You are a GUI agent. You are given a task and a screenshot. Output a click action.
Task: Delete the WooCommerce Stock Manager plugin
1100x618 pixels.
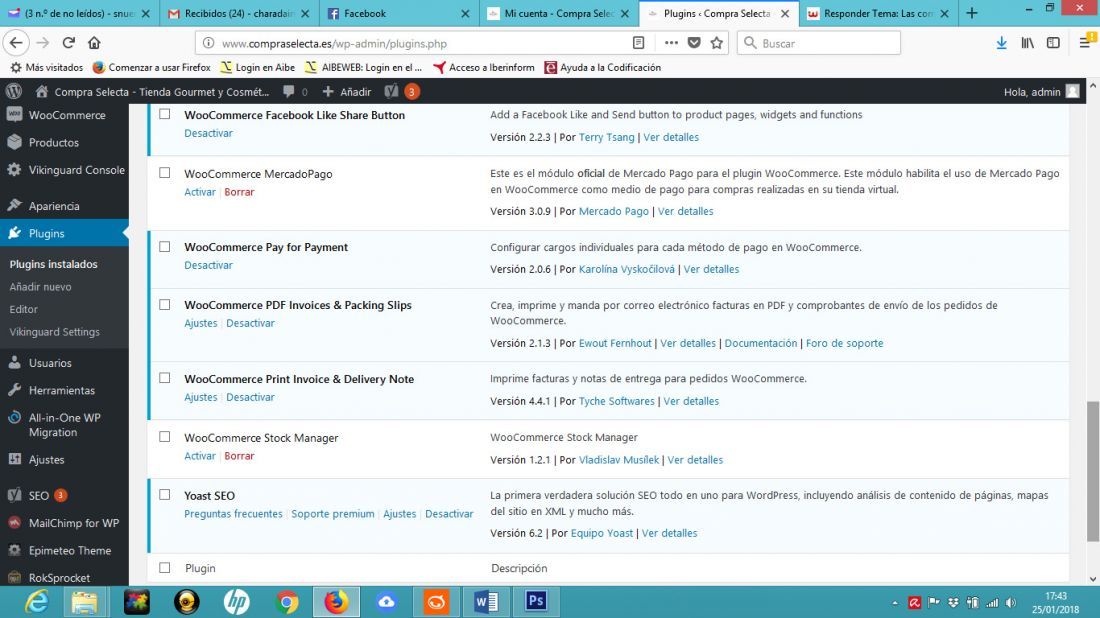pyautogui.click(x=239, y=456)
